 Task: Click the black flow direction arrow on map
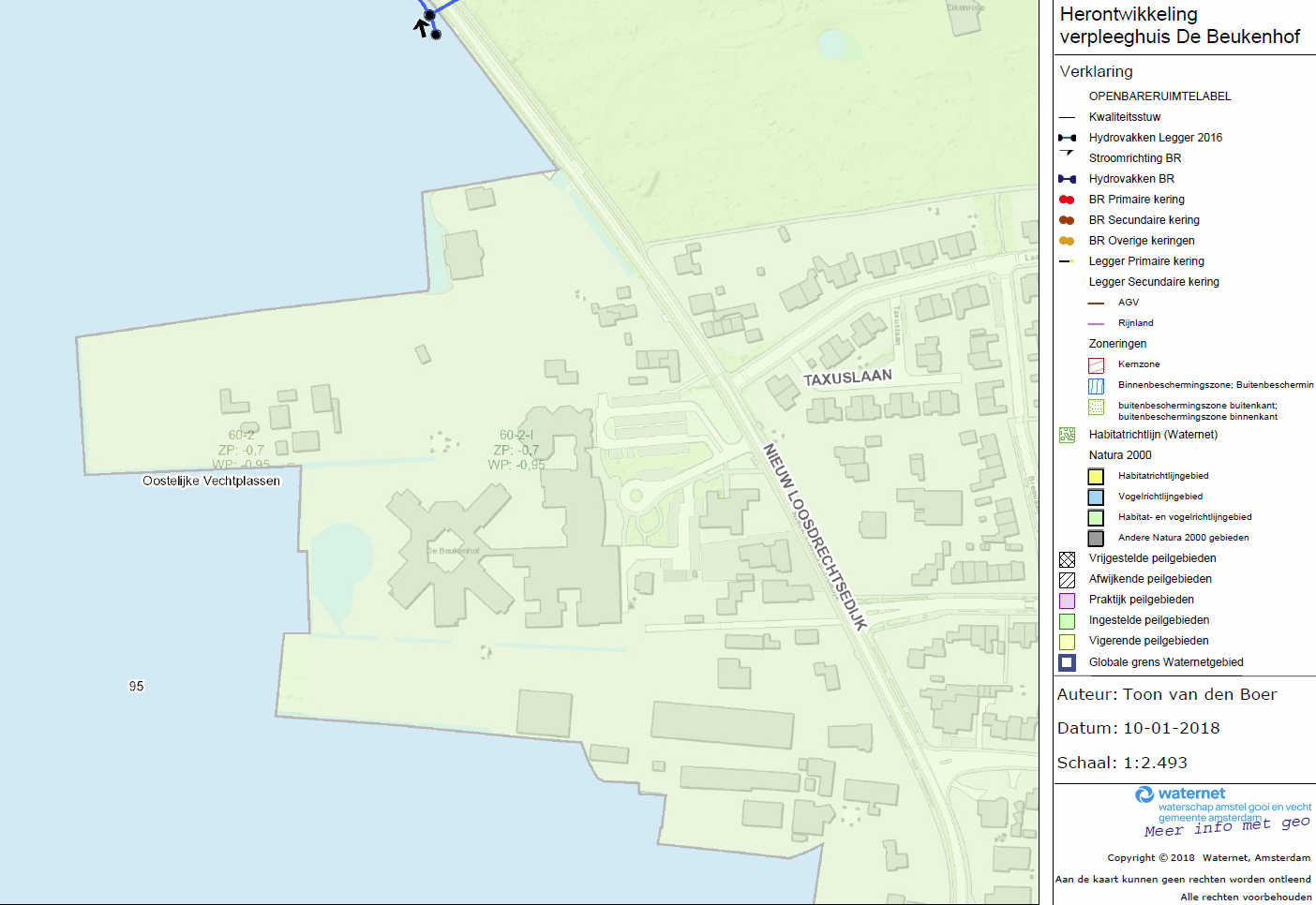422,28
